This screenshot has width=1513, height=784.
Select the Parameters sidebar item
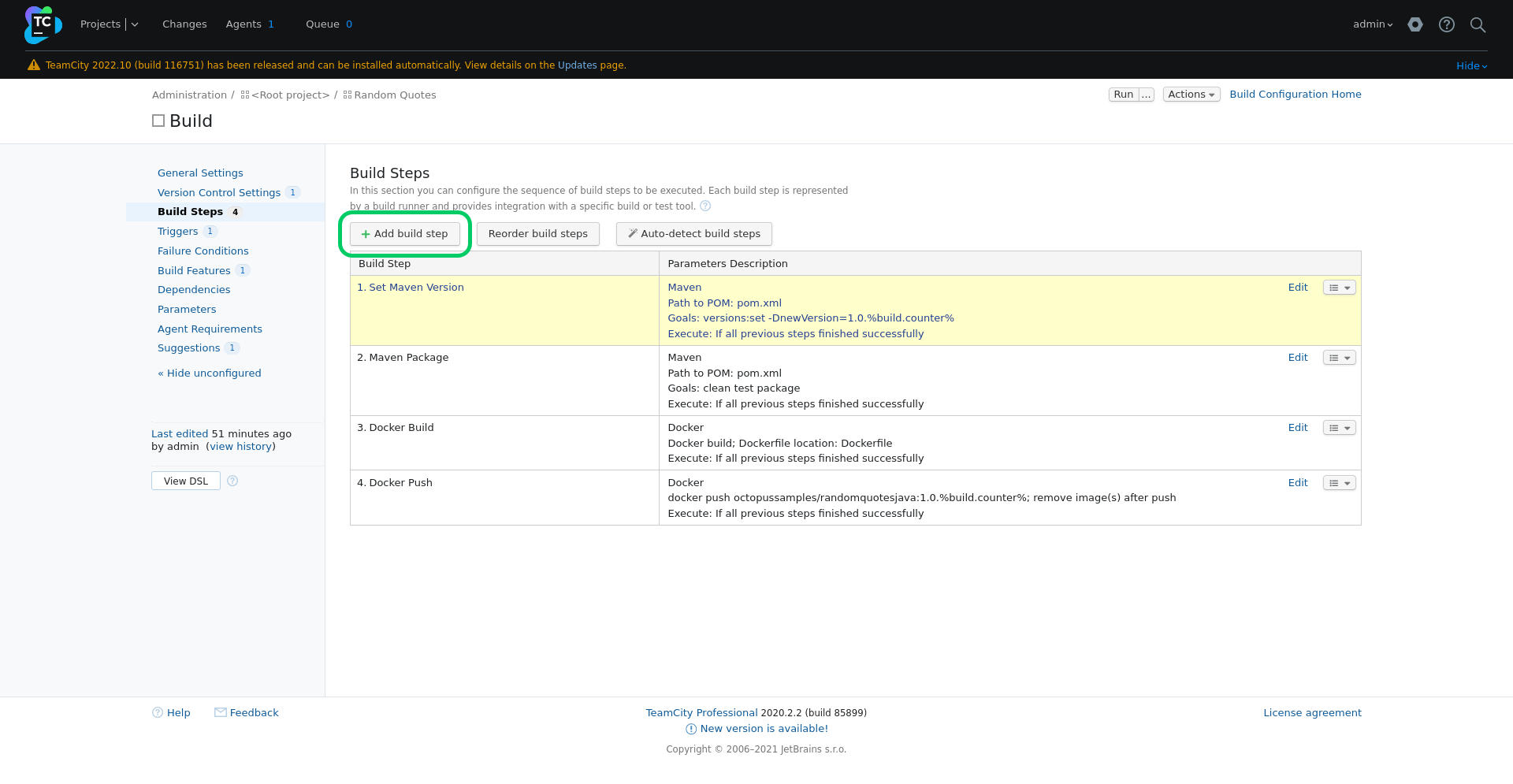(187, 309)
